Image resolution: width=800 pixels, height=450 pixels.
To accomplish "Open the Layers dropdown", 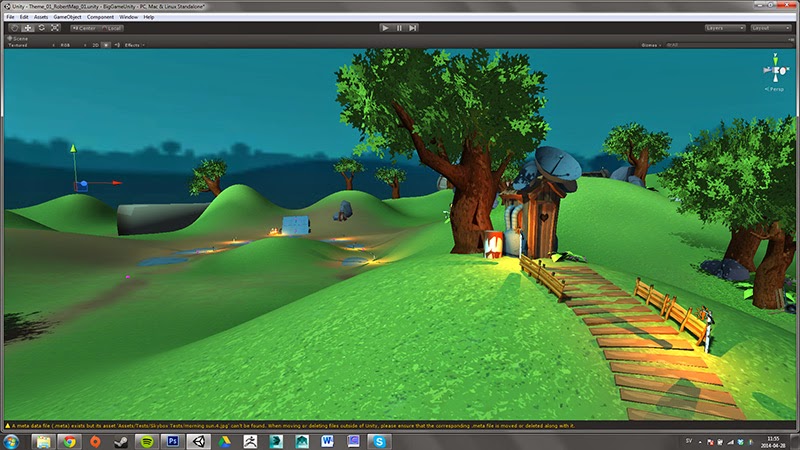I will click(x=725, y=28).
